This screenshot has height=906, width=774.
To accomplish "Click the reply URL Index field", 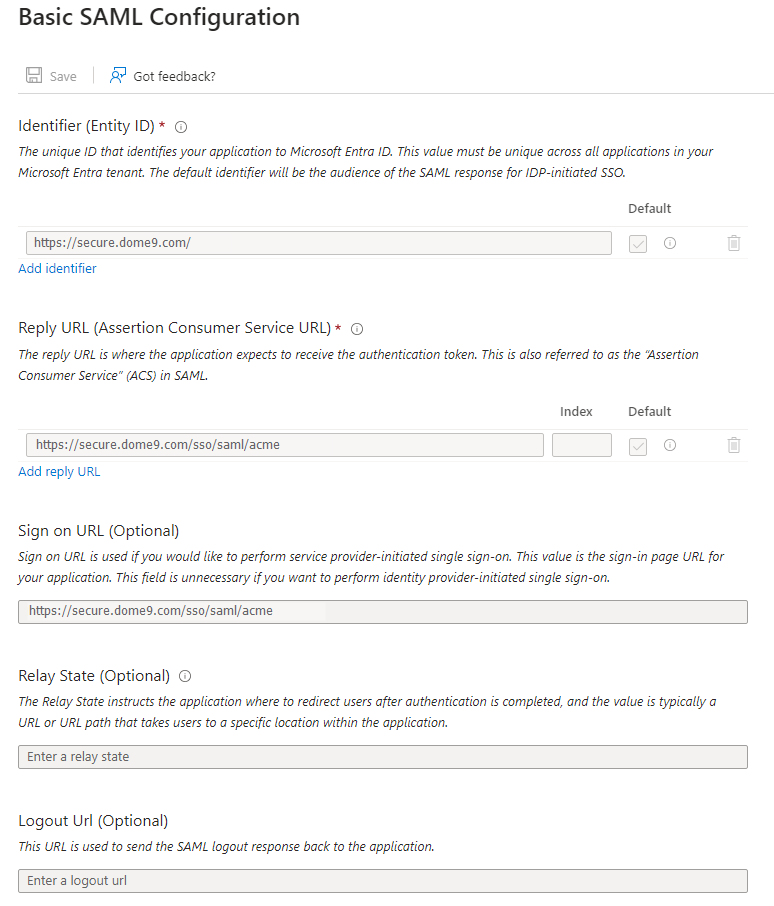I will [581, 445].
